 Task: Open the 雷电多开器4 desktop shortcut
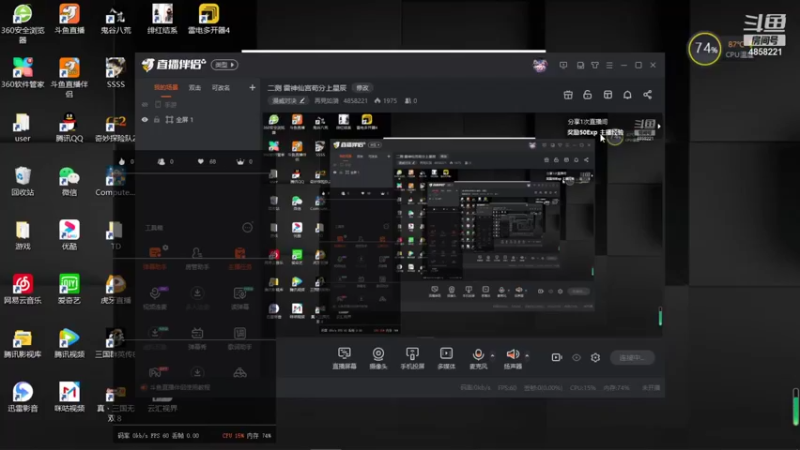click(x=209, y=19)
